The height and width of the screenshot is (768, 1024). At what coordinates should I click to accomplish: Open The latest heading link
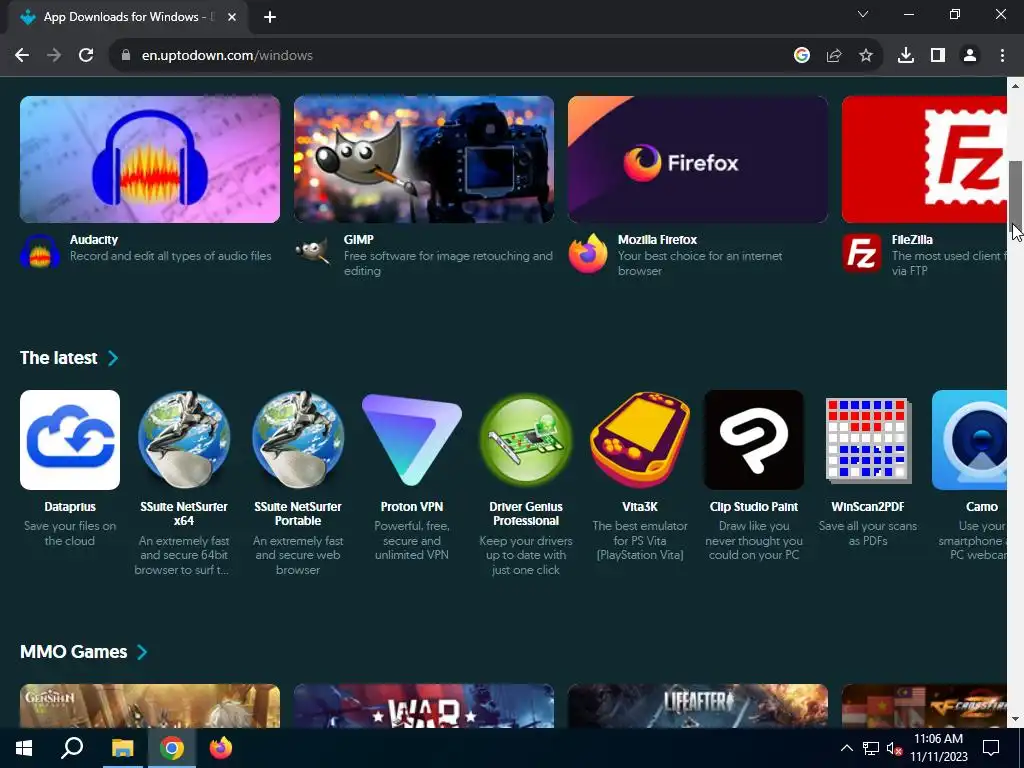click(59, 358)
